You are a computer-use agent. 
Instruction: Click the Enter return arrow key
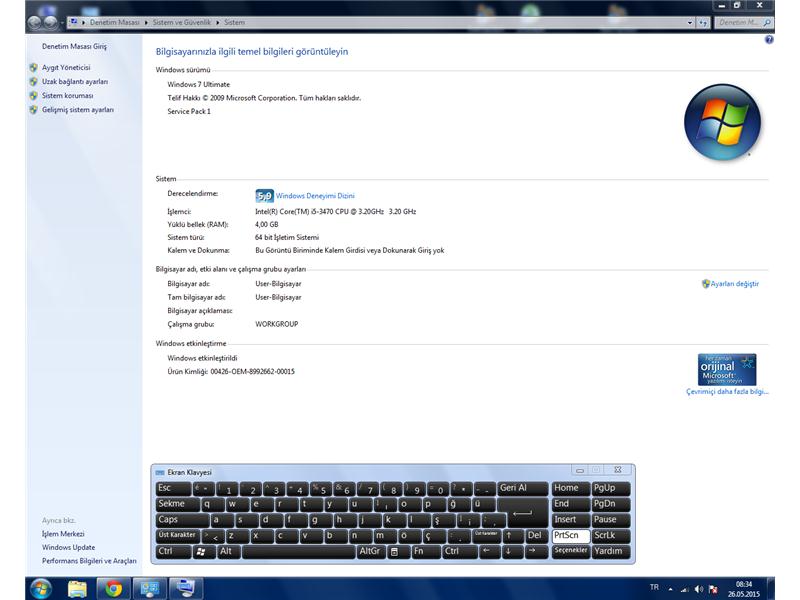[x=522, y=512]
